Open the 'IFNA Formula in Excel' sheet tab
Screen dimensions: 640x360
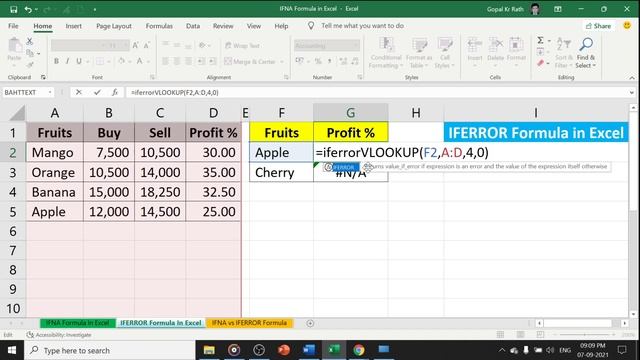click(x=78, y=323)
